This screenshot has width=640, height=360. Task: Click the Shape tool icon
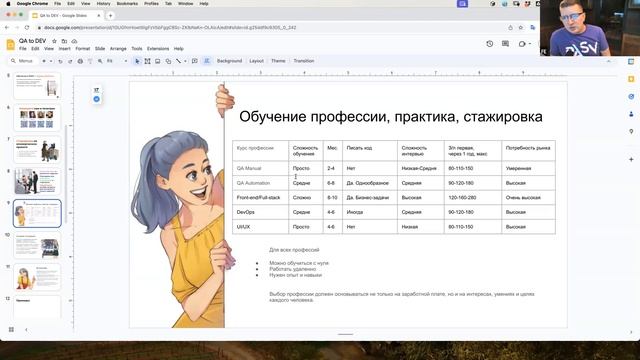(x=168, y=61)
